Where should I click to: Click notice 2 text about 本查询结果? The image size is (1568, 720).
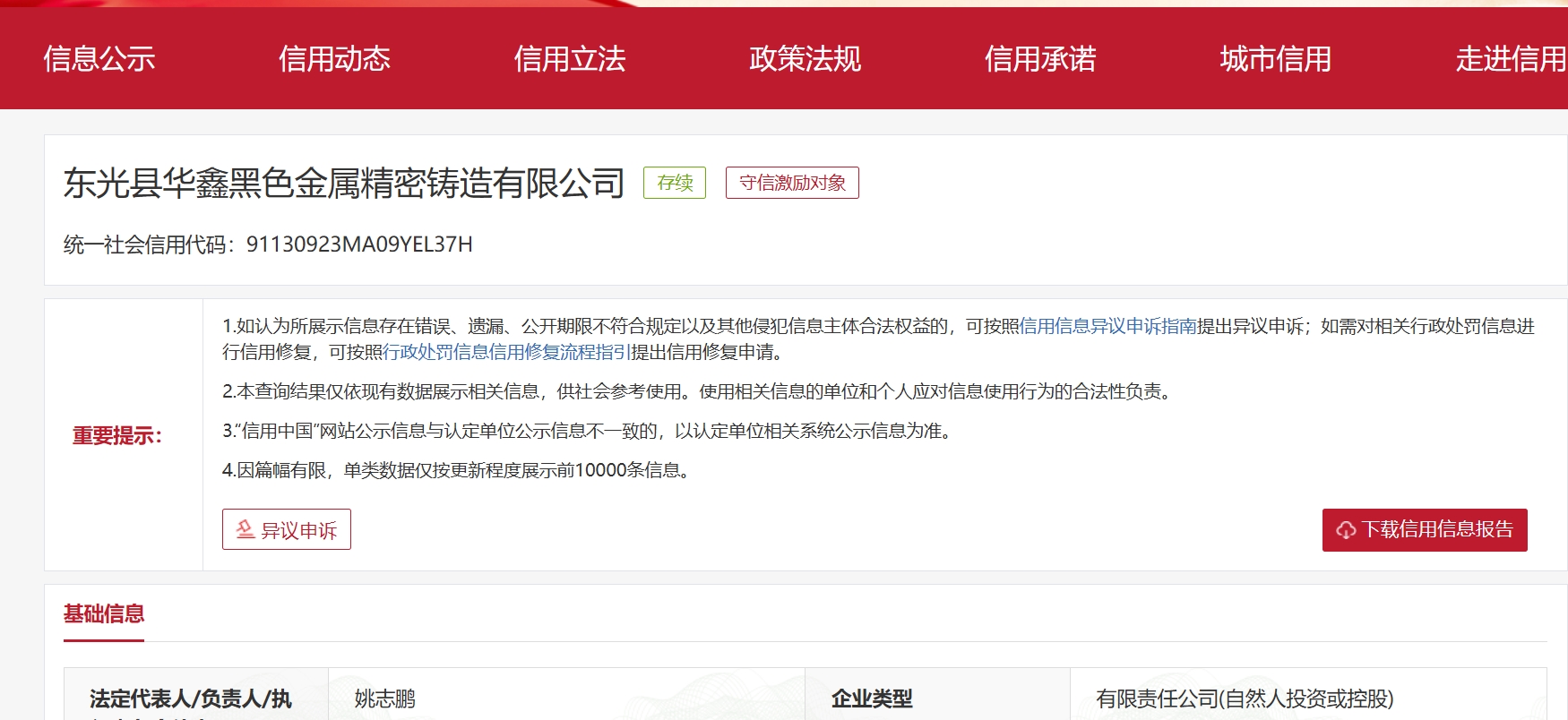pos(700,391)
